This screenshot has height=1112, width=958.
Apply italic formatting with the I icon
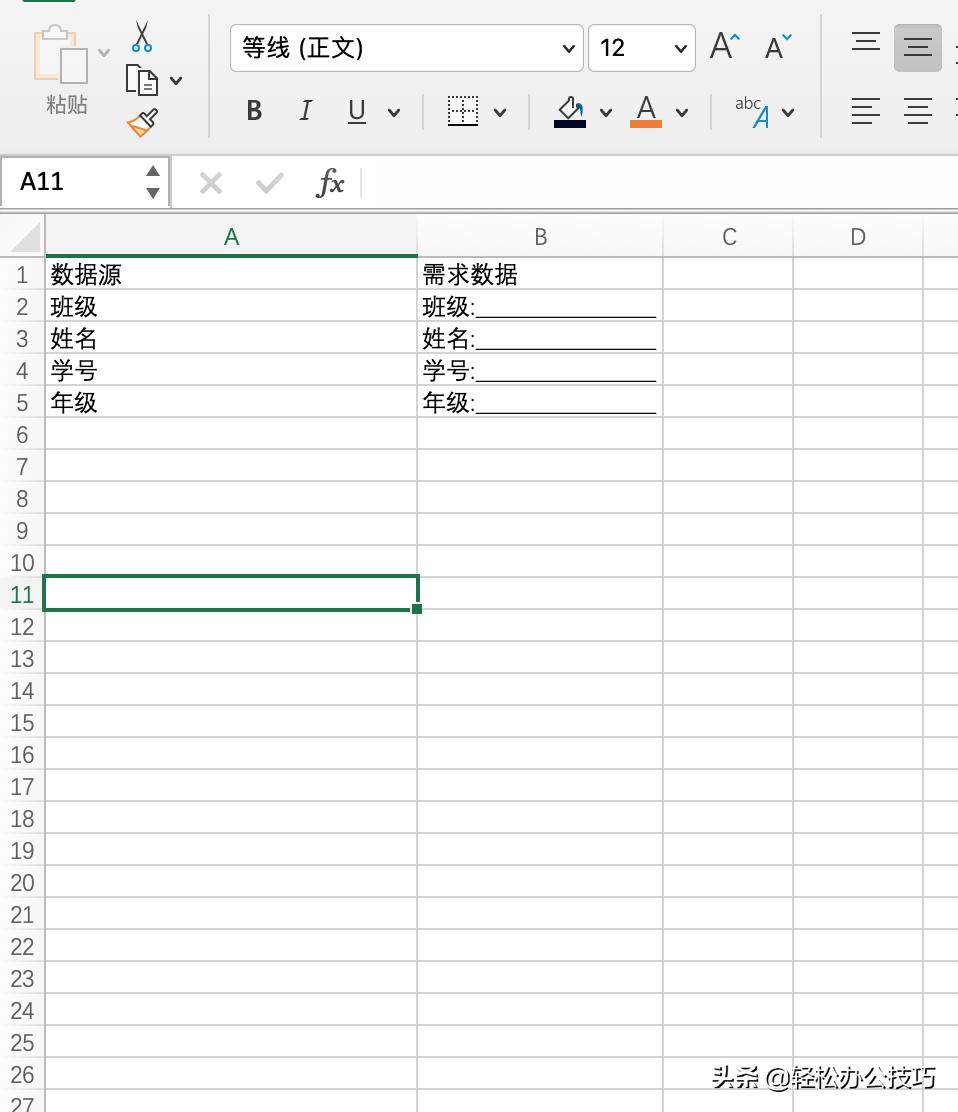[305, 111]
